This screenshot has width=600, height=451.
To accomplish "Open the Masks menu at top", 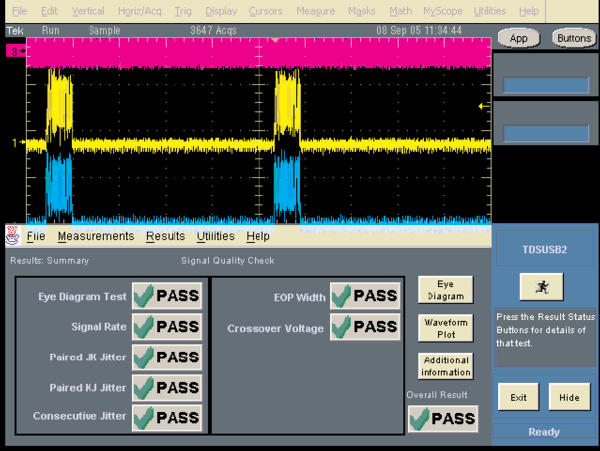I will pyautogui.click(x=362, y=10).
